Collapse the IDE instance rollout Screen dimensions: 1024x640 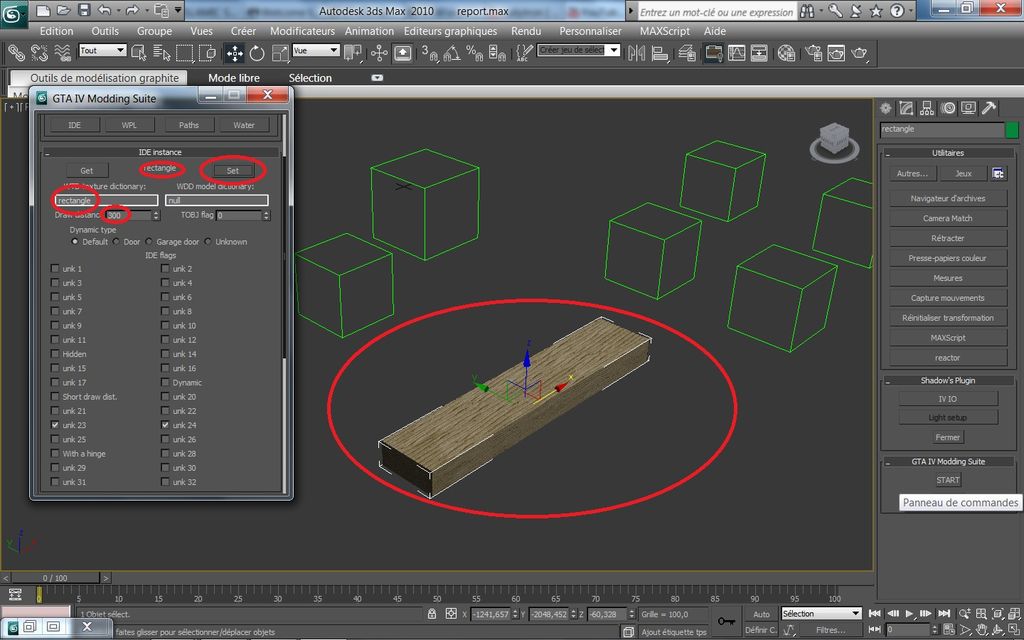pyautogui.click(x=48, y=153)
